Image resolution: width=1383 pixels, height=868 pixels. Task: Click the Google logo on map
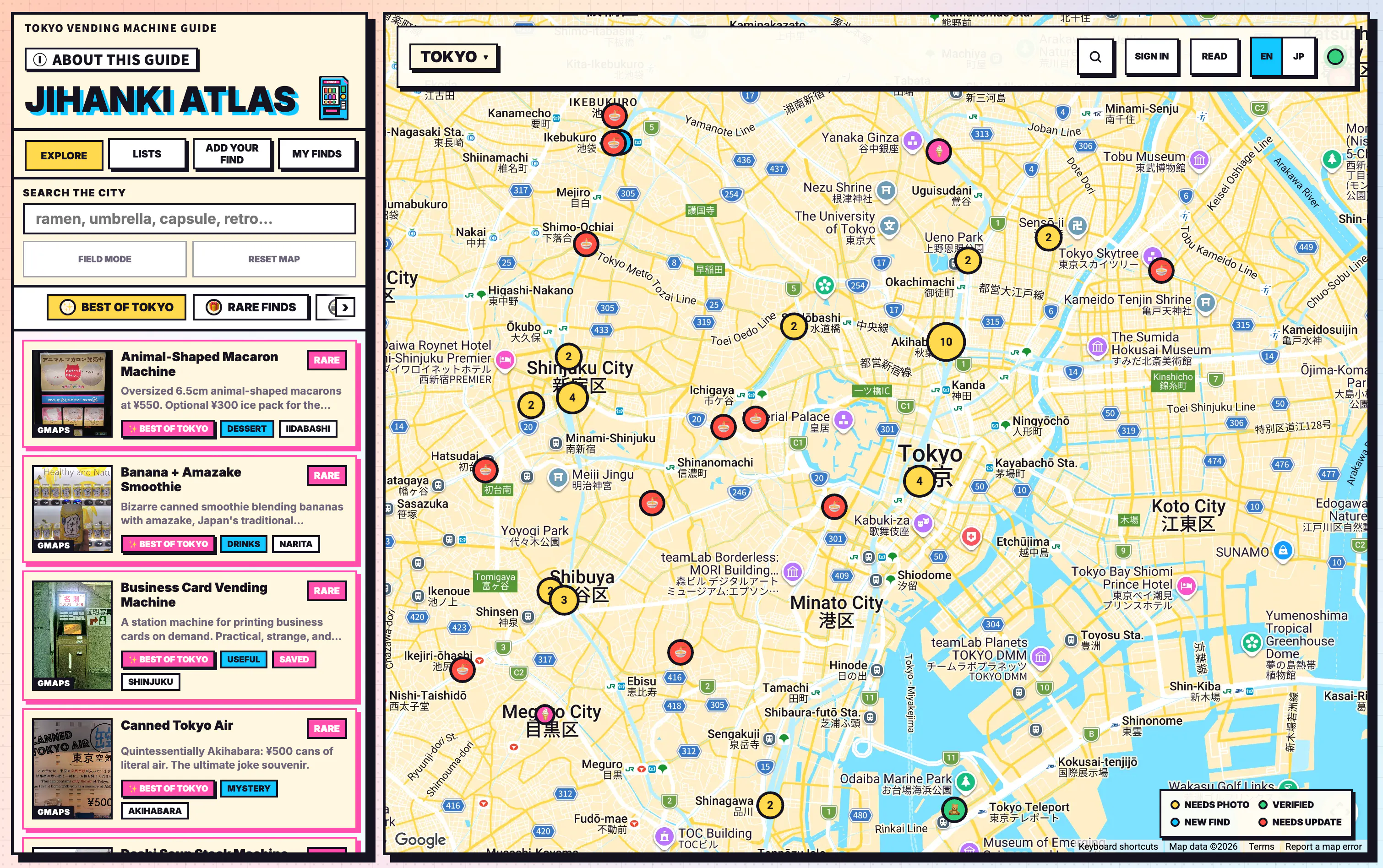point(420,840)
